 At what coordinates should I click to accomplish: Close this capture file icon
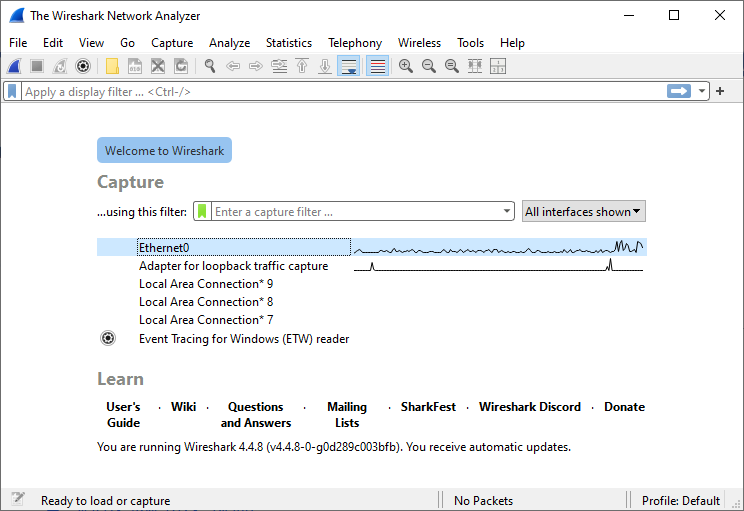158,66
